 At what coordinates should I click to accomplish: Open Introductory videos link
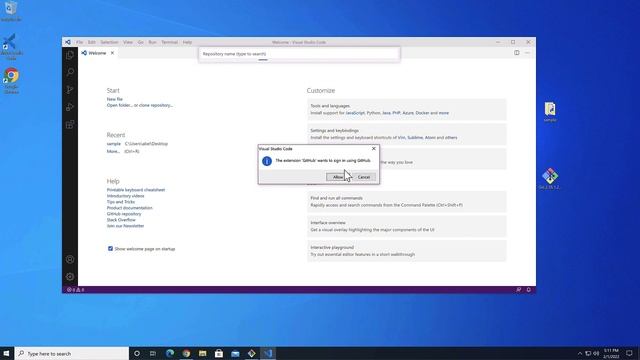point(125,196)
